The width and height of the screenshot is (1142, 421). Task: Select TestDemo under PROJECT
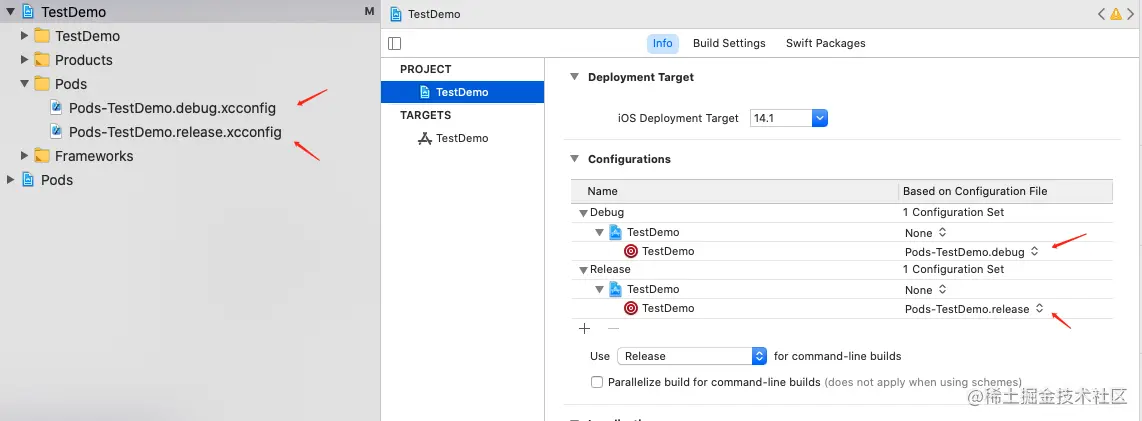pyautogui.click(x=462, y=92)
